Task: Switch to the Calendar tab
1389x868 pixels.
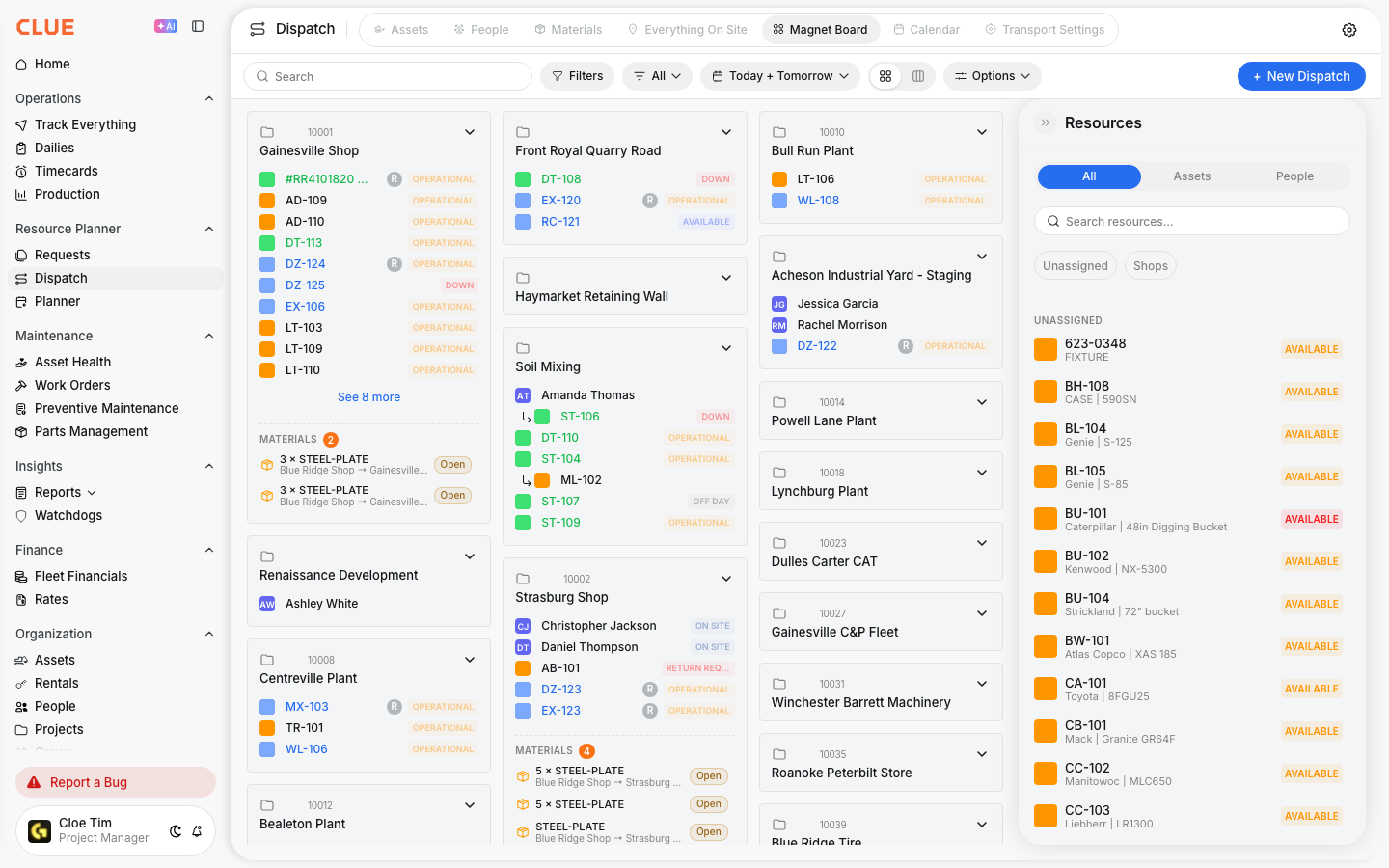Action: click(x=926, y=30)
